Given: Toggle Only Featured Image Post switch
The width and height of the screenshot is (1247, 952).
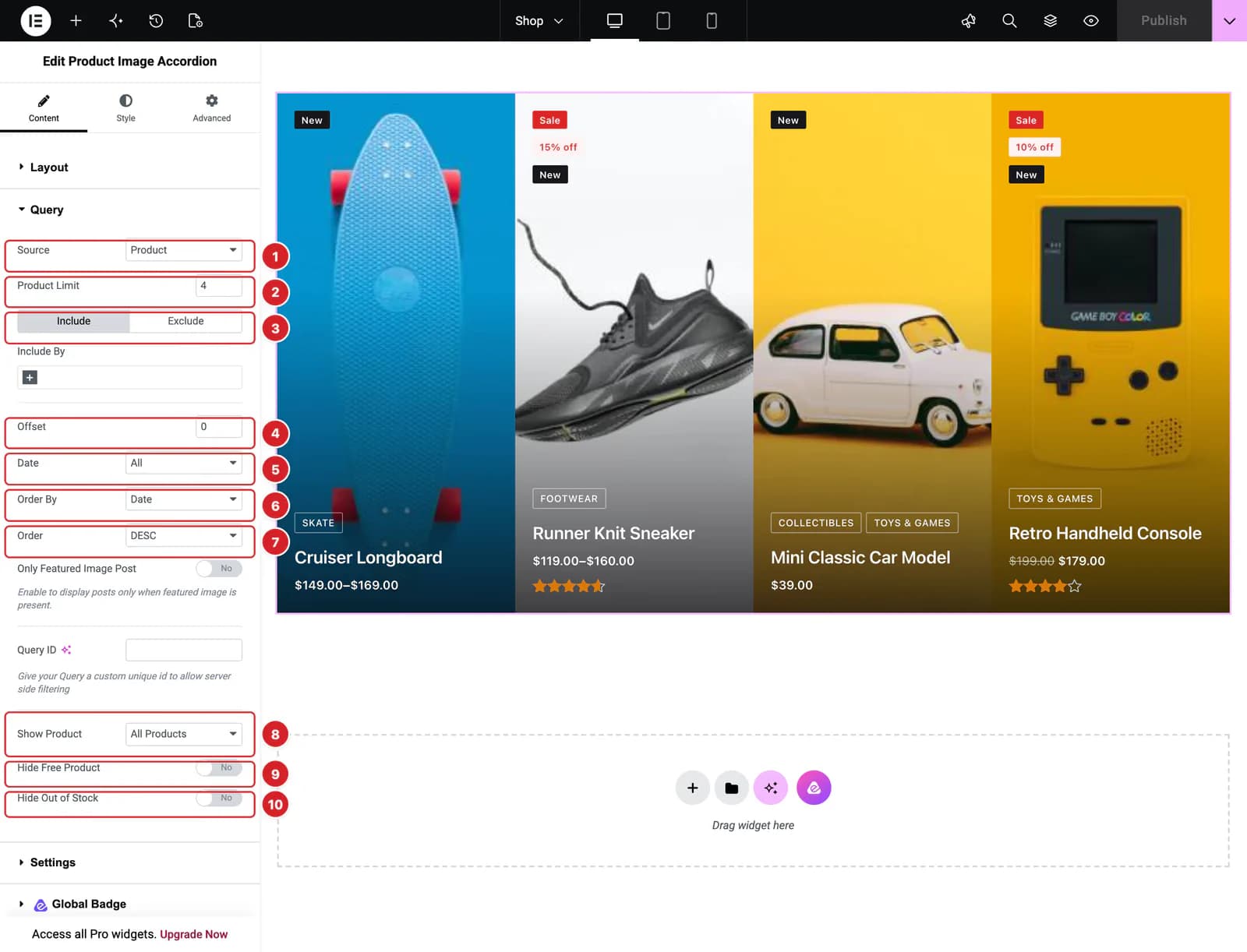Looking at the screenshot, I should point(219,569).
